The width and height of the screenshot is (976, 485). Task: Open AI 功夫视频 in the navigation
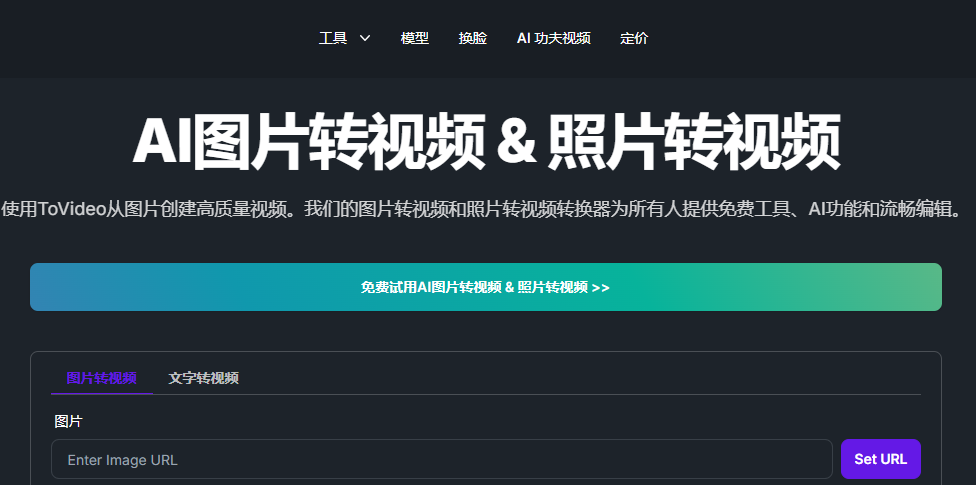[x=553, y=39]
